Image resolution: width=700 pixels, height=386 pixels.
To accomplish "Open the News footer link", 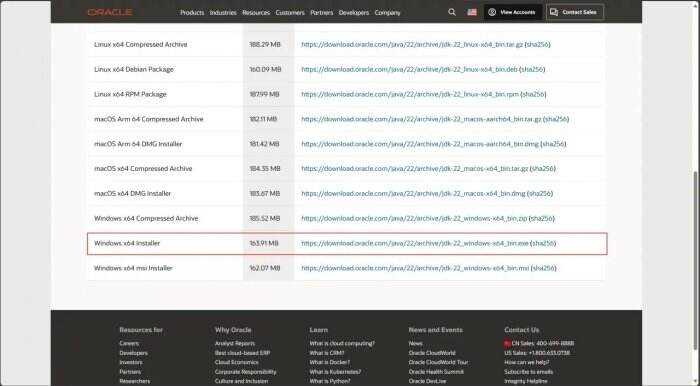I will [415, 344].
